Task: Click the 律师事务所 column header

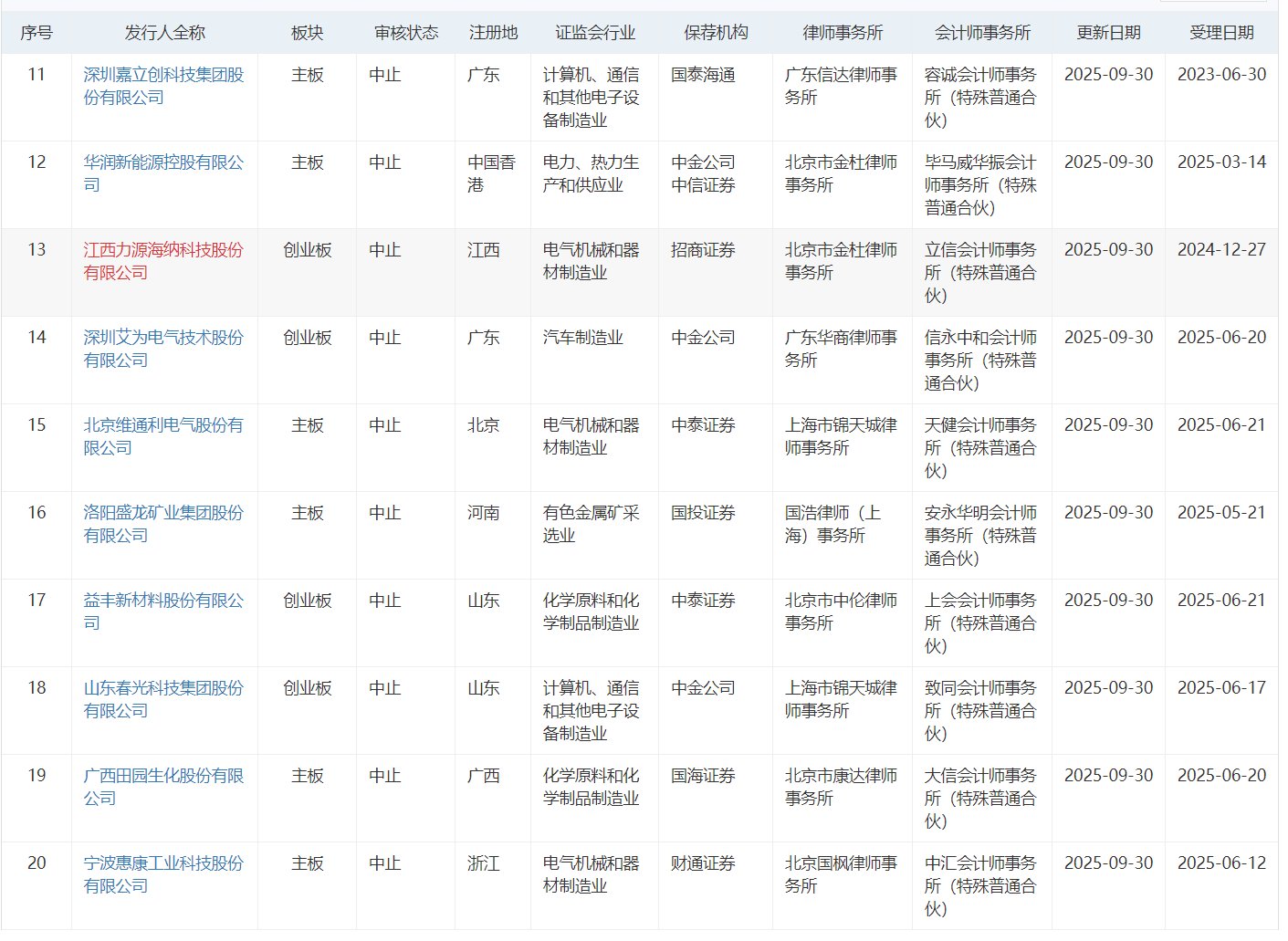Action: point(843,33)
